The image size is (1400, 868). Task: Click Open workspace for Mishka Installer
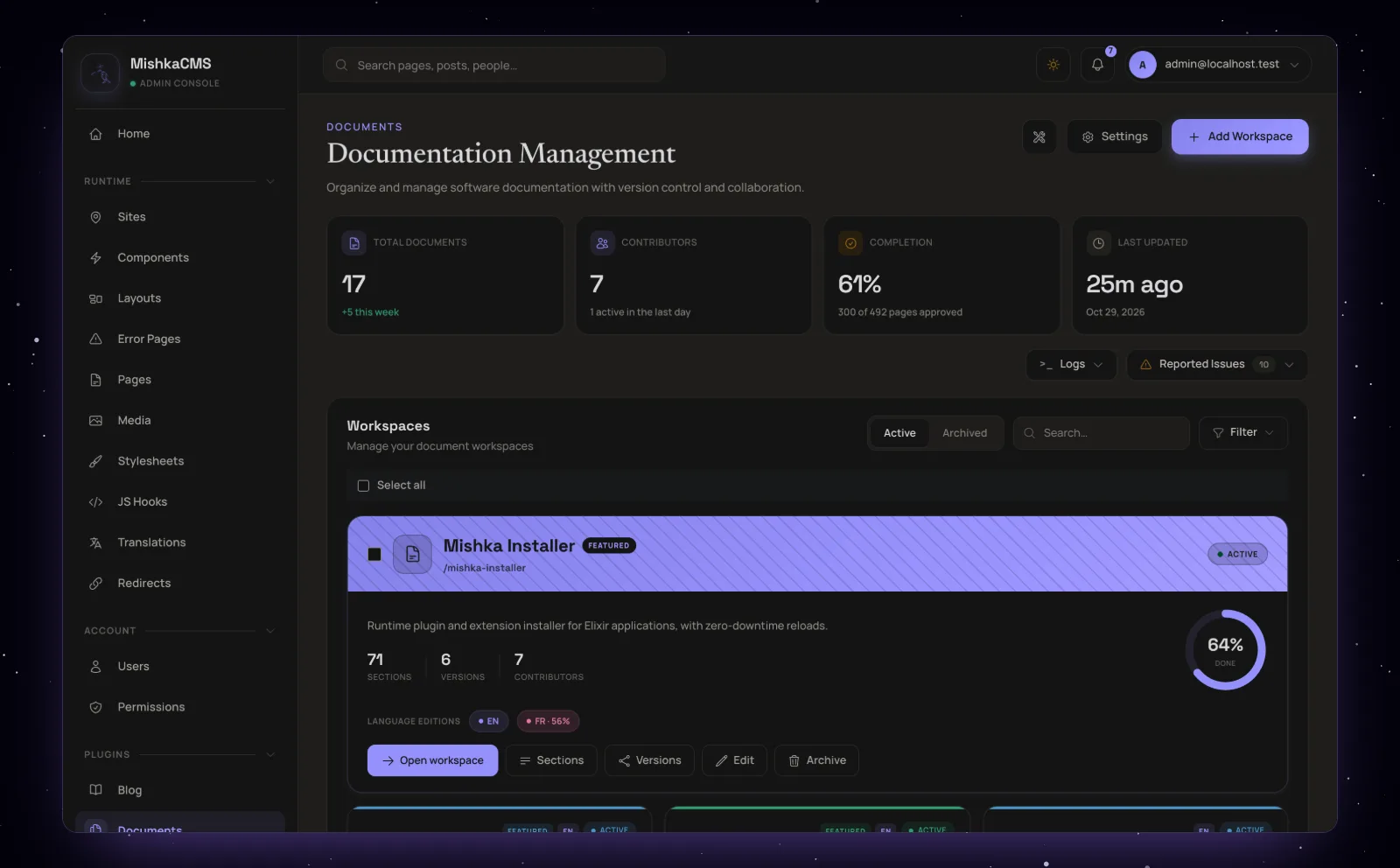[432, 760]
